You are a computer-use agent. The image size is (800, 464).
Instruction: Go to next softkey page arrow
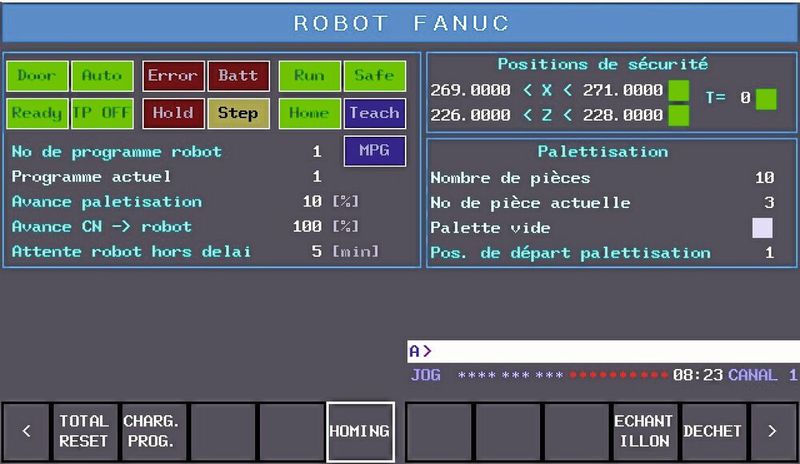(772, 431)
